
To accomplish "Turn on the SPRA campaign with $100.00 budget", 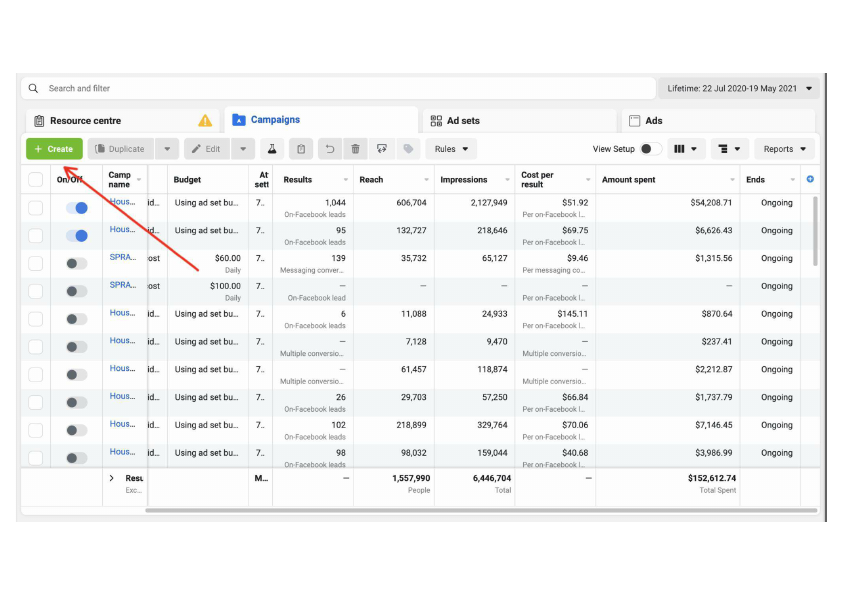I will pyautogui.click(x=77, y=291).
